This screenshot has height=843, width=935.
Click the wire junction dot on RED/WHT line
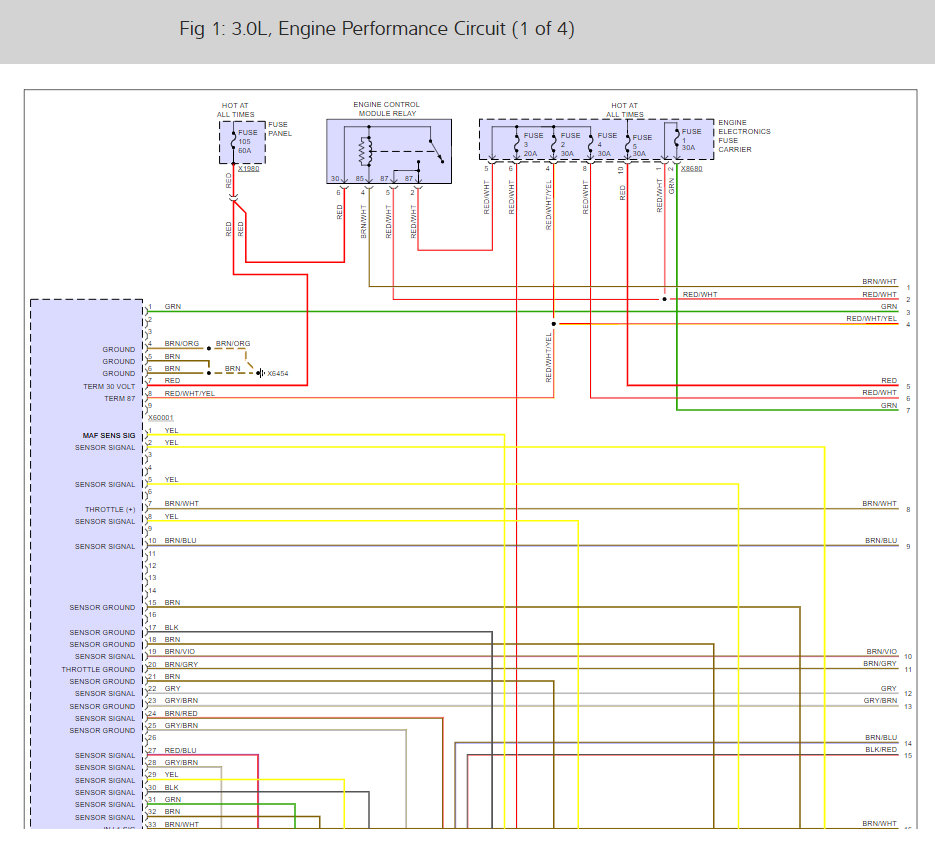pyautogui.click(x=664, y=298)
